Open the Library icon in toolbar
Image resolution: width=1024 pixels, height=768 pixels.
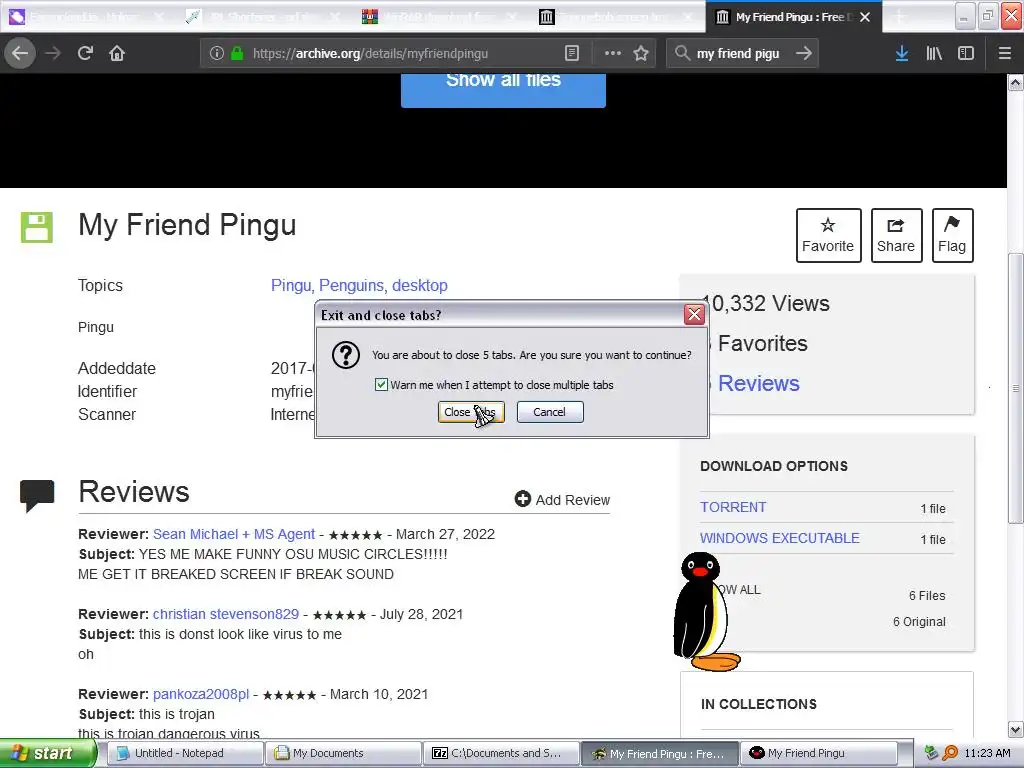point(934,54)
